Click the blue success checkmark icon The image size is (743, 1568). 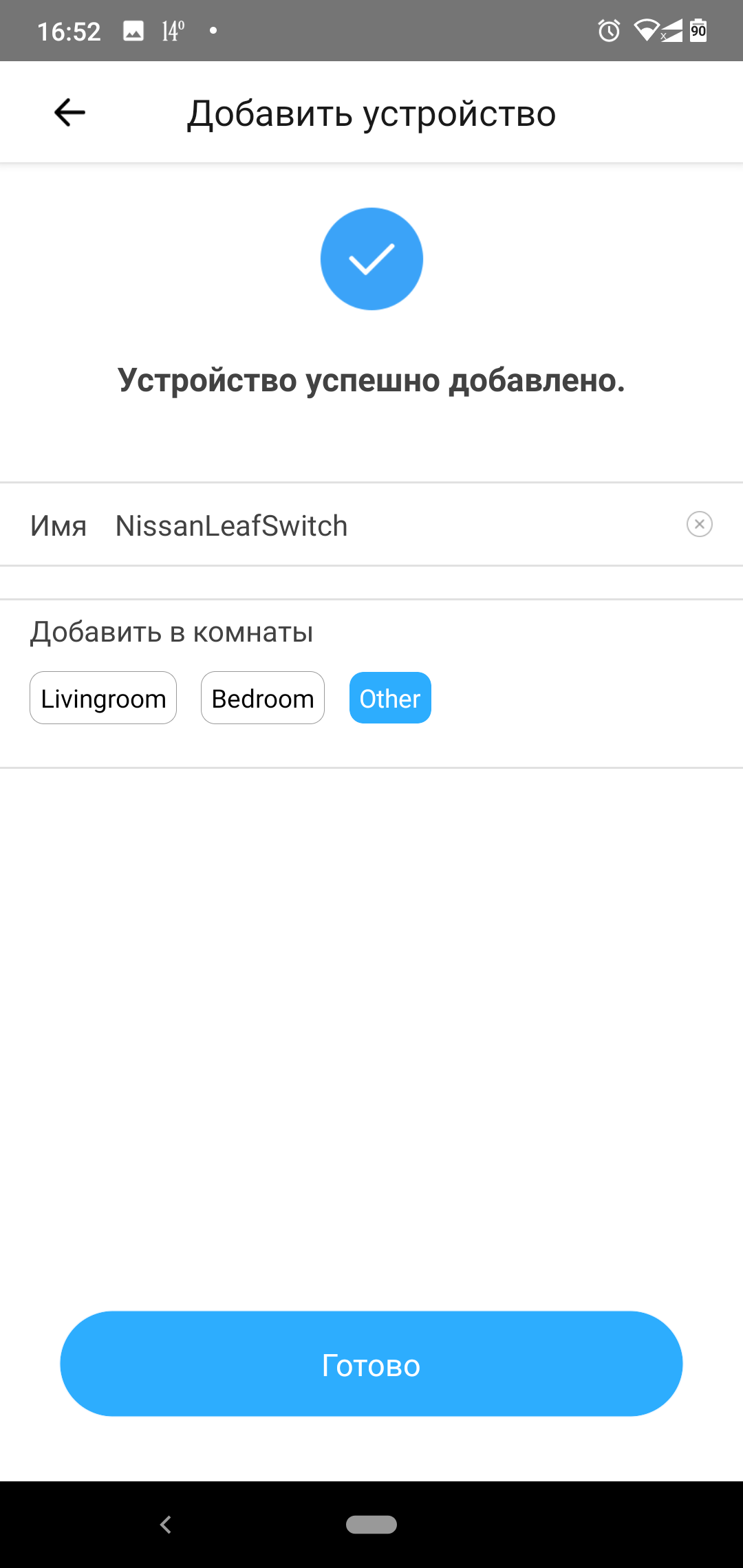tap(371, 259)
